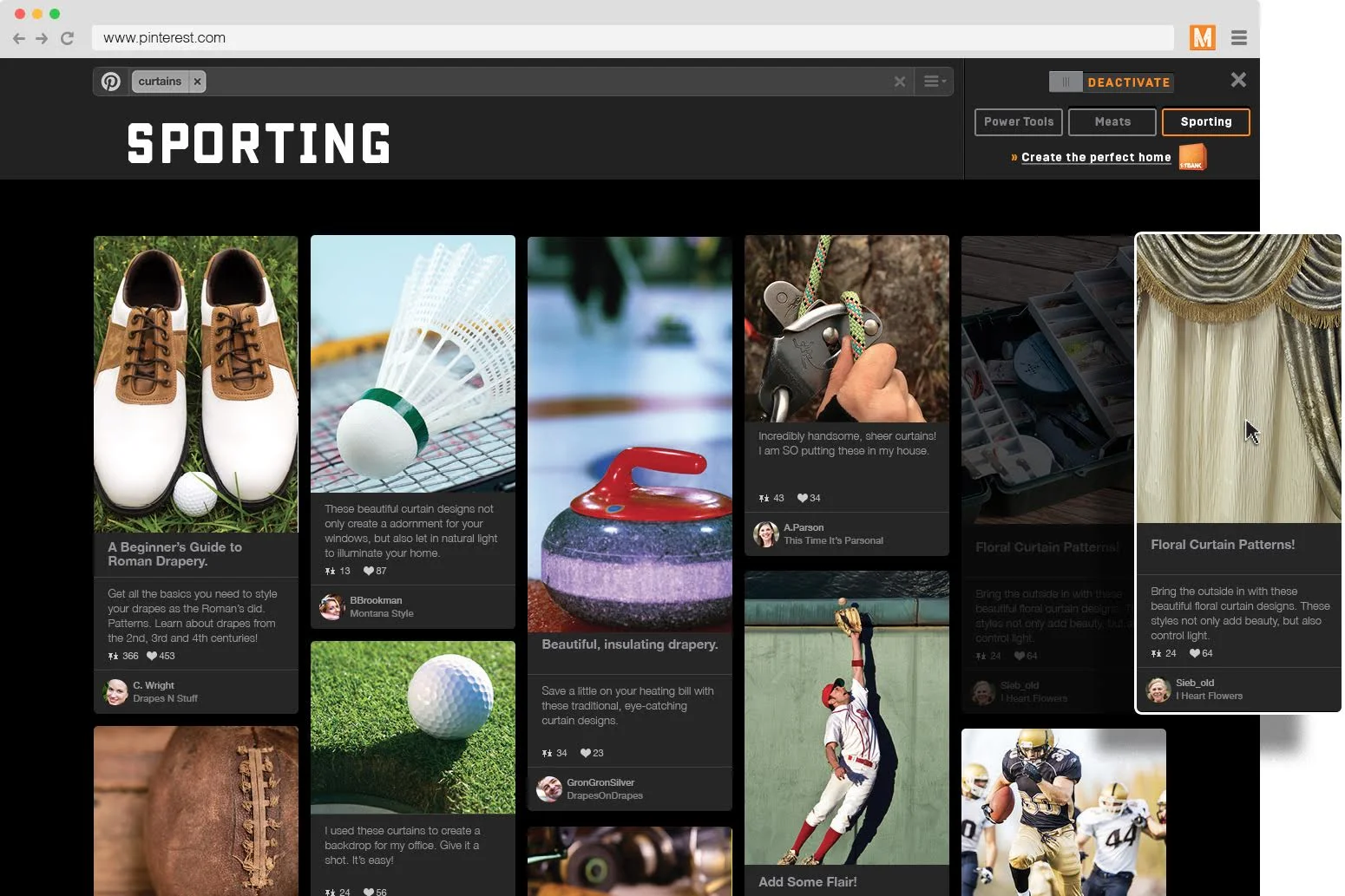The width and height of the screenshot is (1345, 896).
Task: Open the Montana Style board
Action: tap(382, 614)
